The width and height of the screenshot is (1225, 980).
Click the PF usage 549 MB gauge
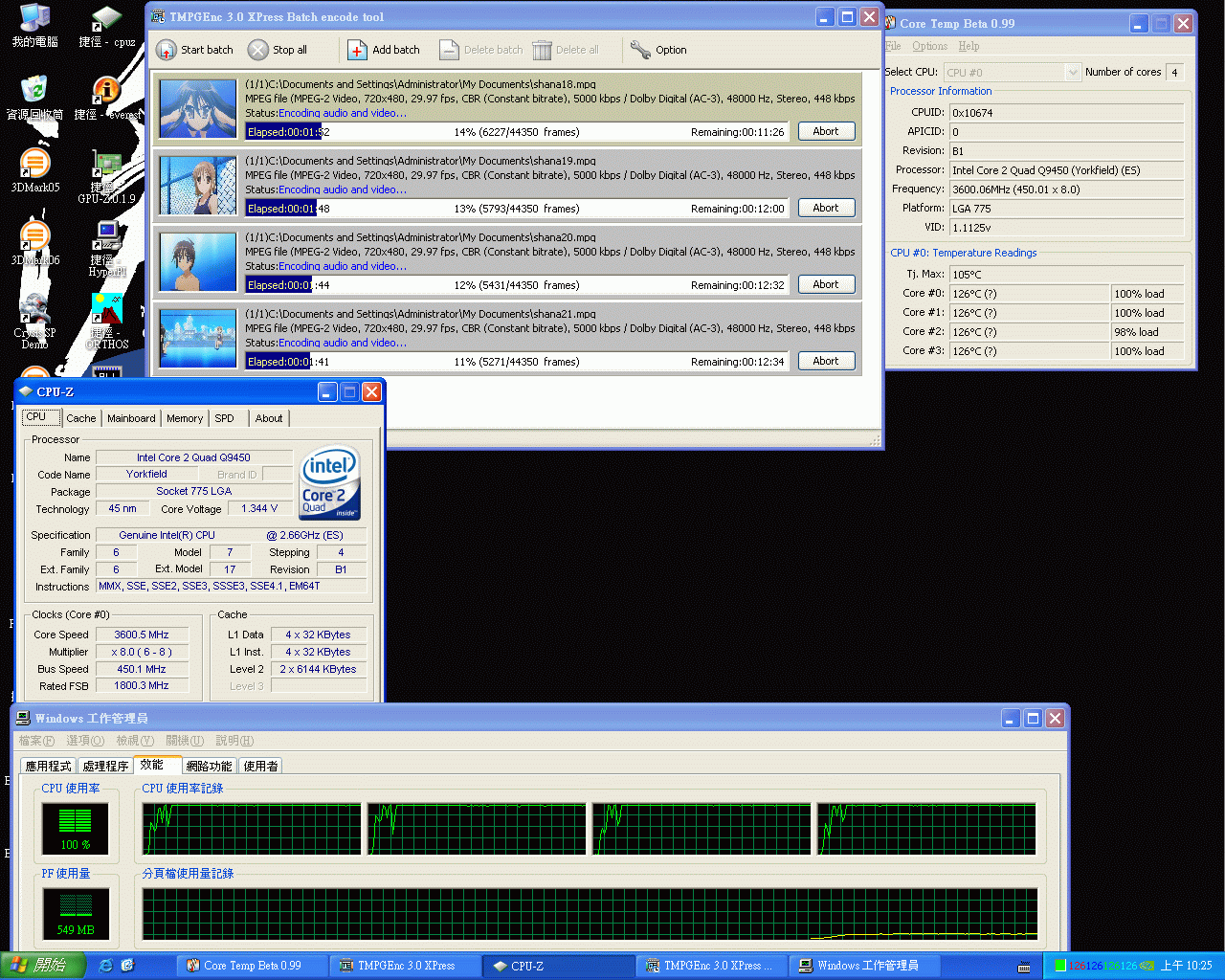[76, 913]
